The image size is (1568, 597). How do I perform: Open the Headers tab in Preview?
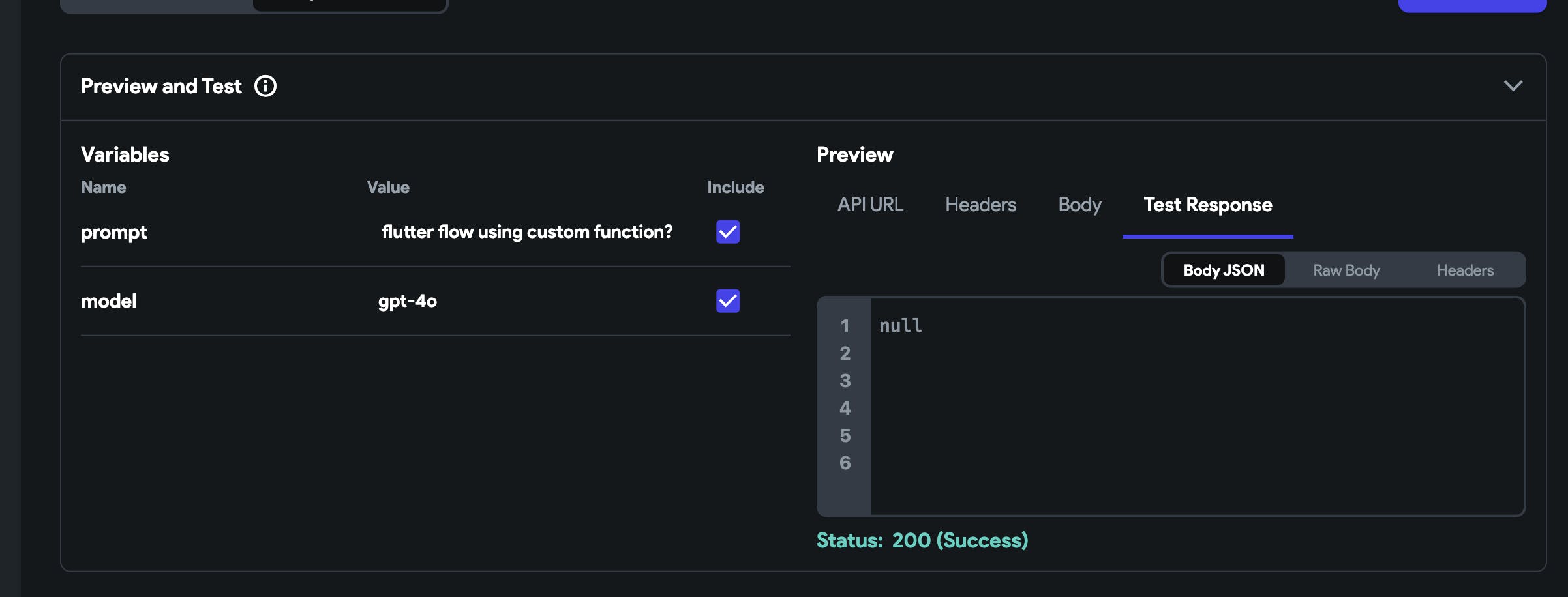coord(980,205)
